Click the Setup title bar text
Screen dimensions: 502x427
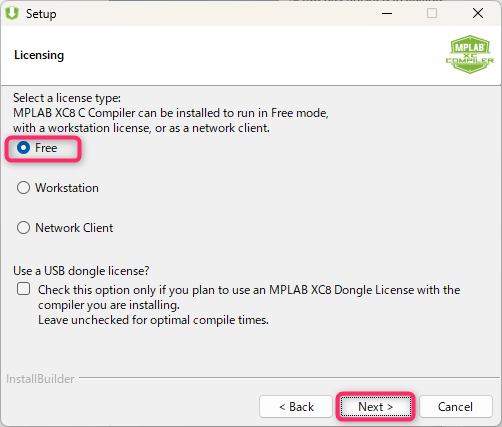(x=41, y=14)
